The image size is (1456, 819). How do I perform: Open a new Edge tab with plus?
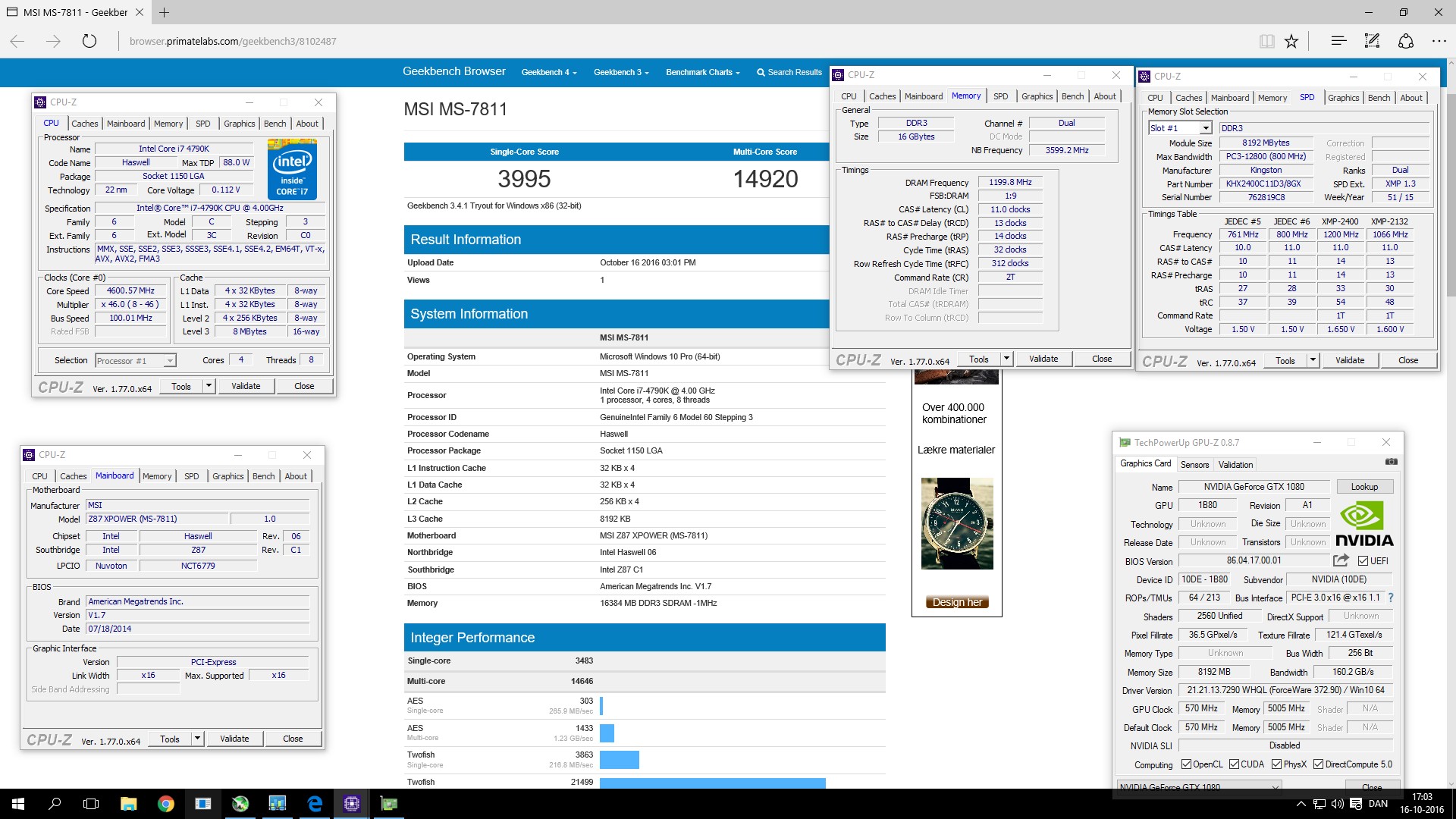pos(164,12)
